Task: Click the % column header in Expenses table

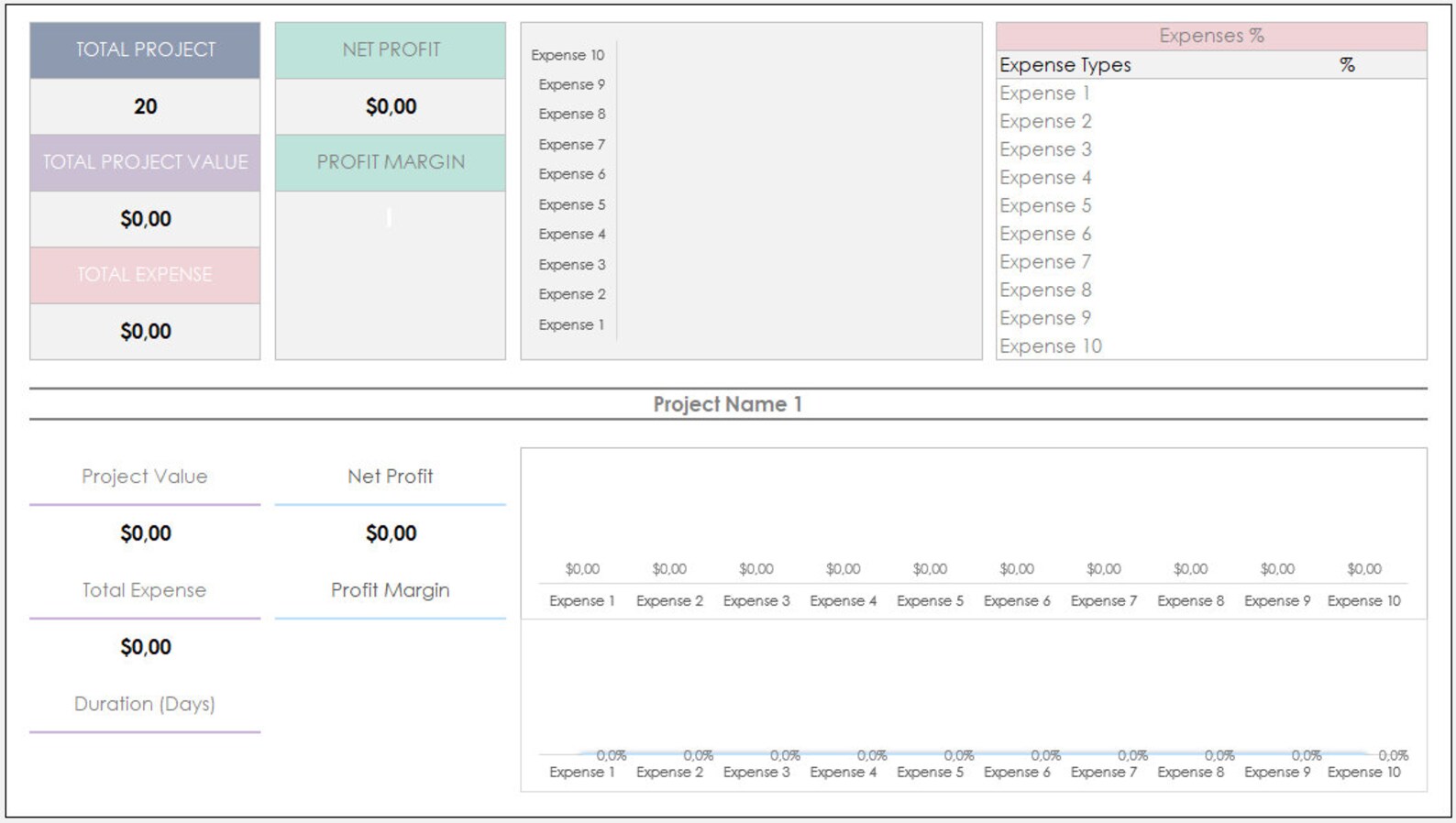Action: point(1347,65)
